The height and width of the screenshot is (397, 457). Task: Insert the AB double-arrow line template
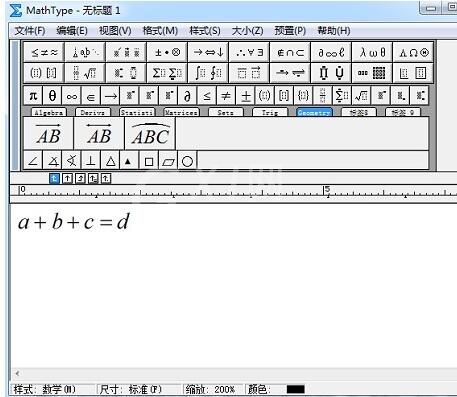(x=99, y=134)
